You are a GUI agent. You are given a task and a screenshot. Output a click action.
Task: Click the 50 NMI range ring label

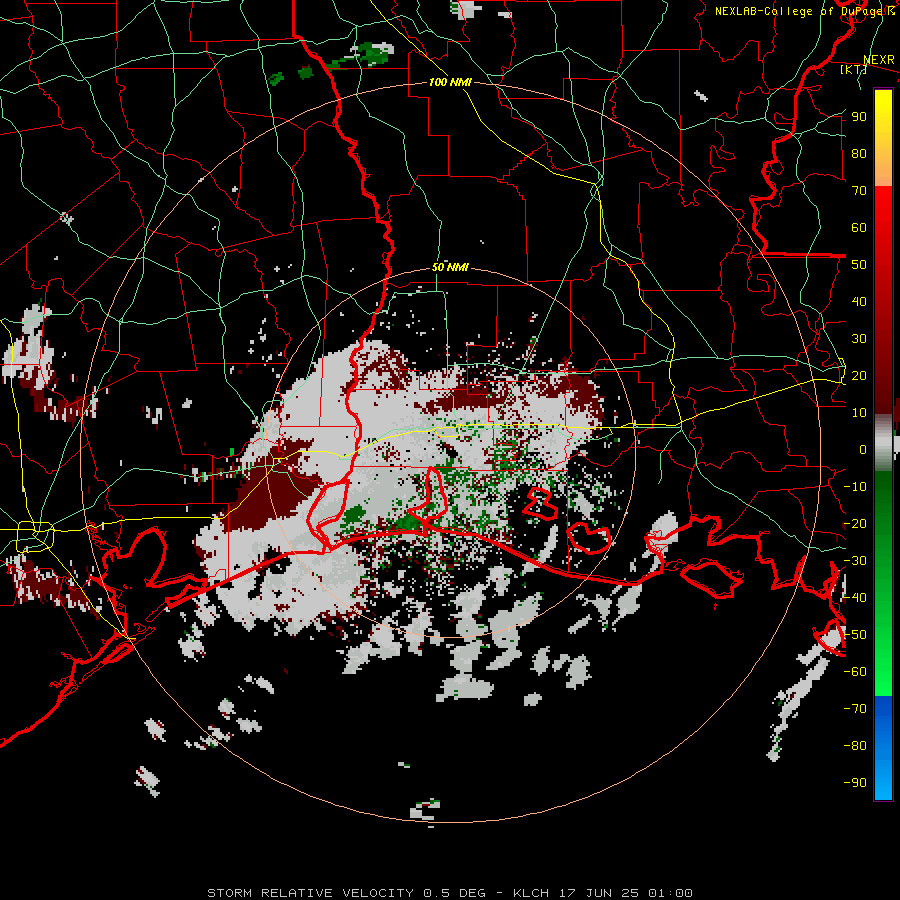(x=450, y=267)
